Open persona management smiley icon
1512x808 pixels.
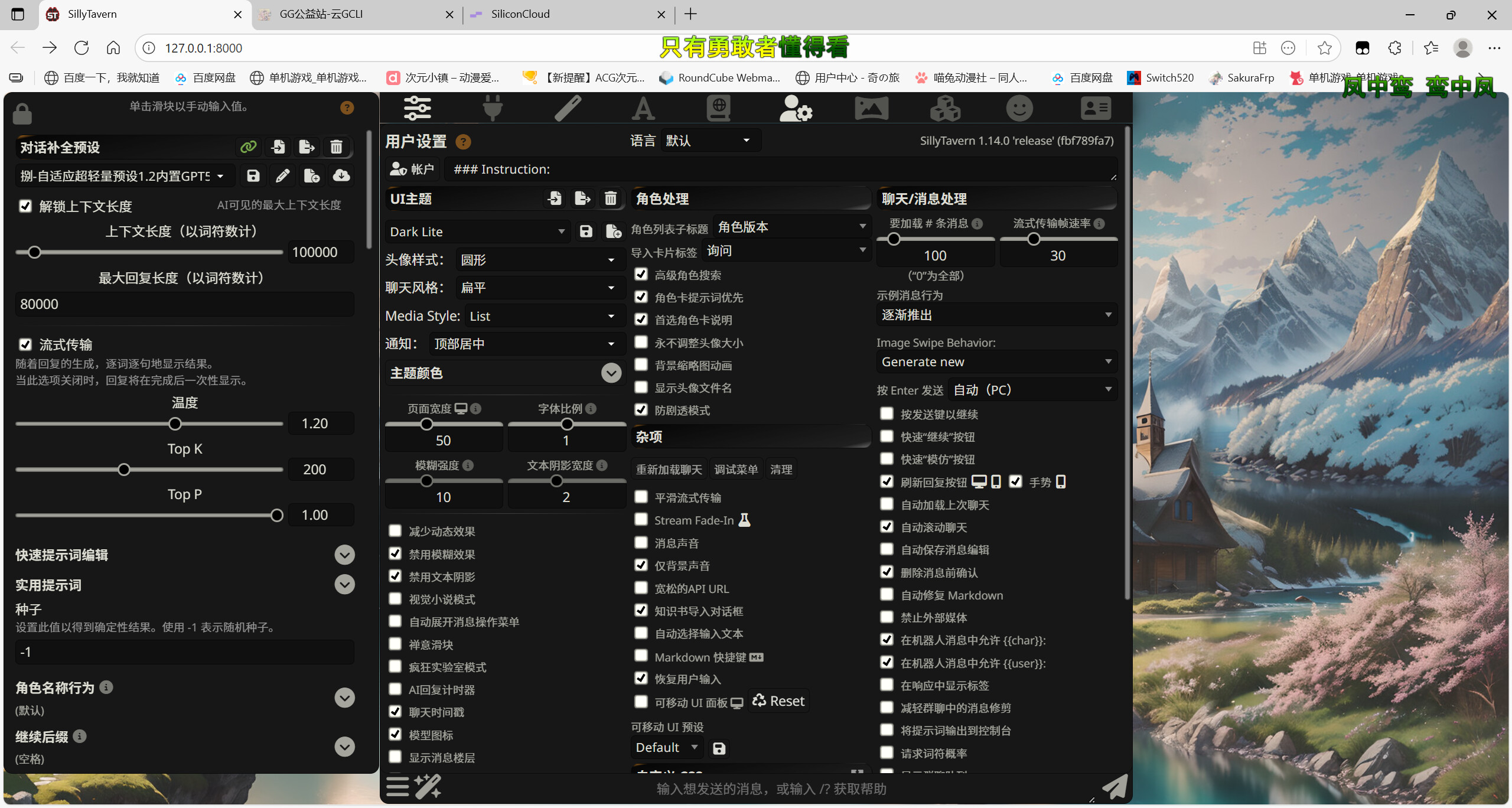pyautogui.click(x=1019, y=108)
